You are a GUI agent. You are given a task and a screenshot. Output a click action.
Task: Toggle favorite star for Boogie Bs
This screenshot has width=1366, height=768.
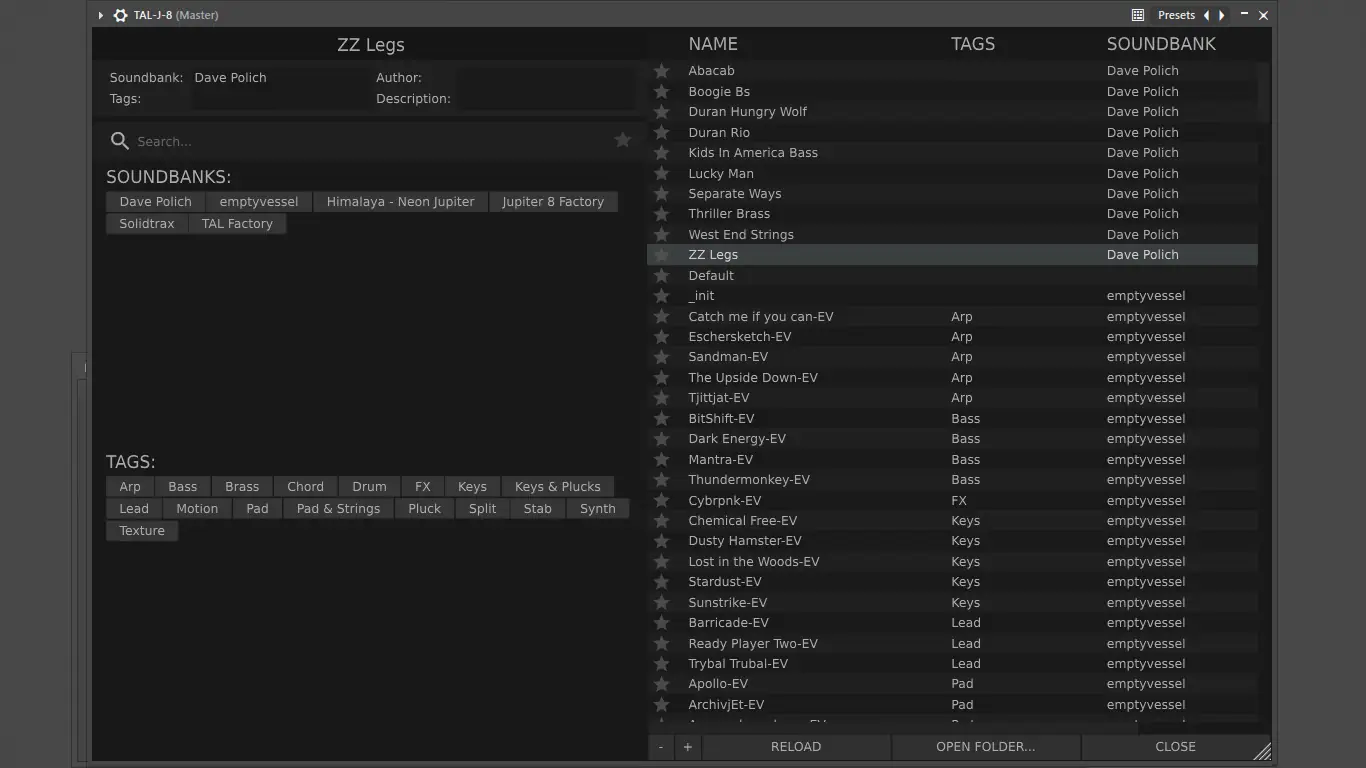click(x=661, y=91)
